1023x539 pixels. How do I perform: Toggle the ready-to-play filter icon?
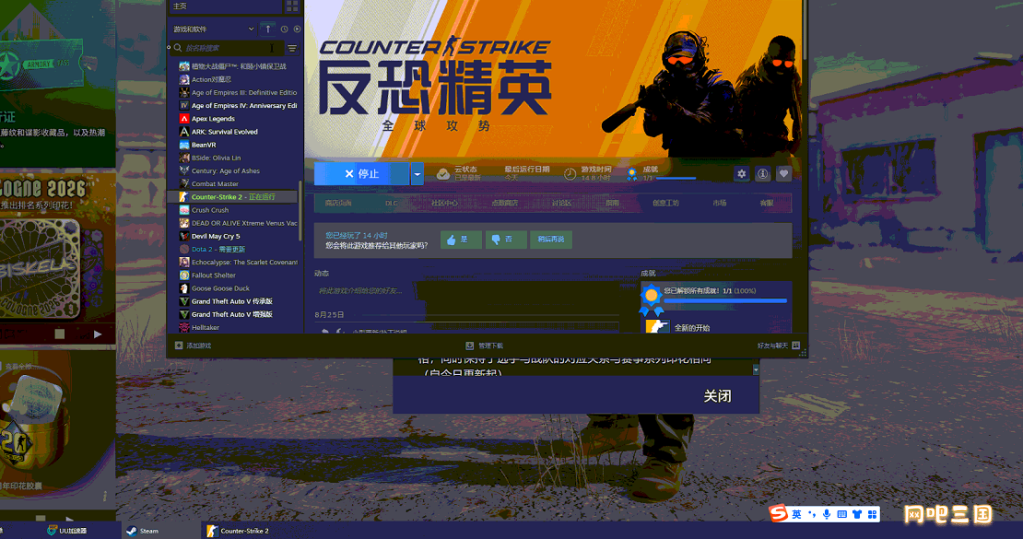click(297, 29)
